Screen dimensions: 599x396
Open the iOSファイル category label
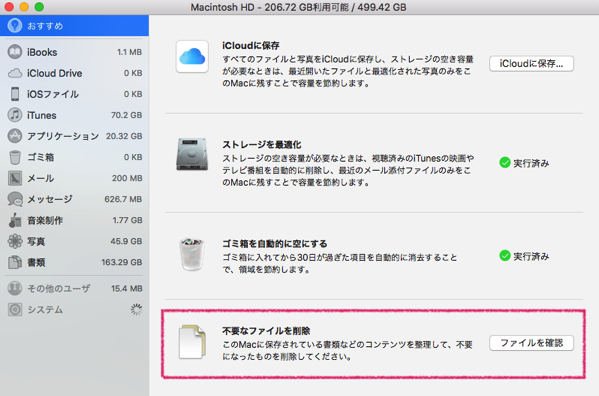point(53,94)
